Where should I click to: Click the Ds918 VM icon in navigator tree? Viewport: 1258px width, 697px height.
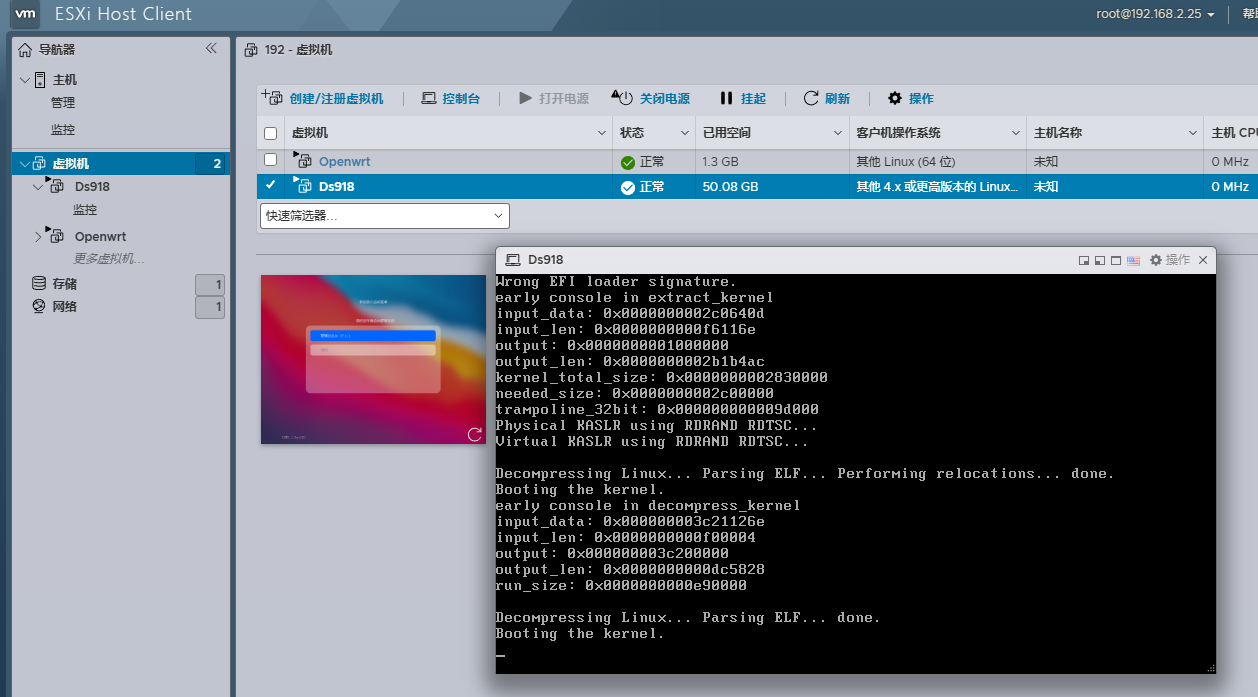click(57, 185)
